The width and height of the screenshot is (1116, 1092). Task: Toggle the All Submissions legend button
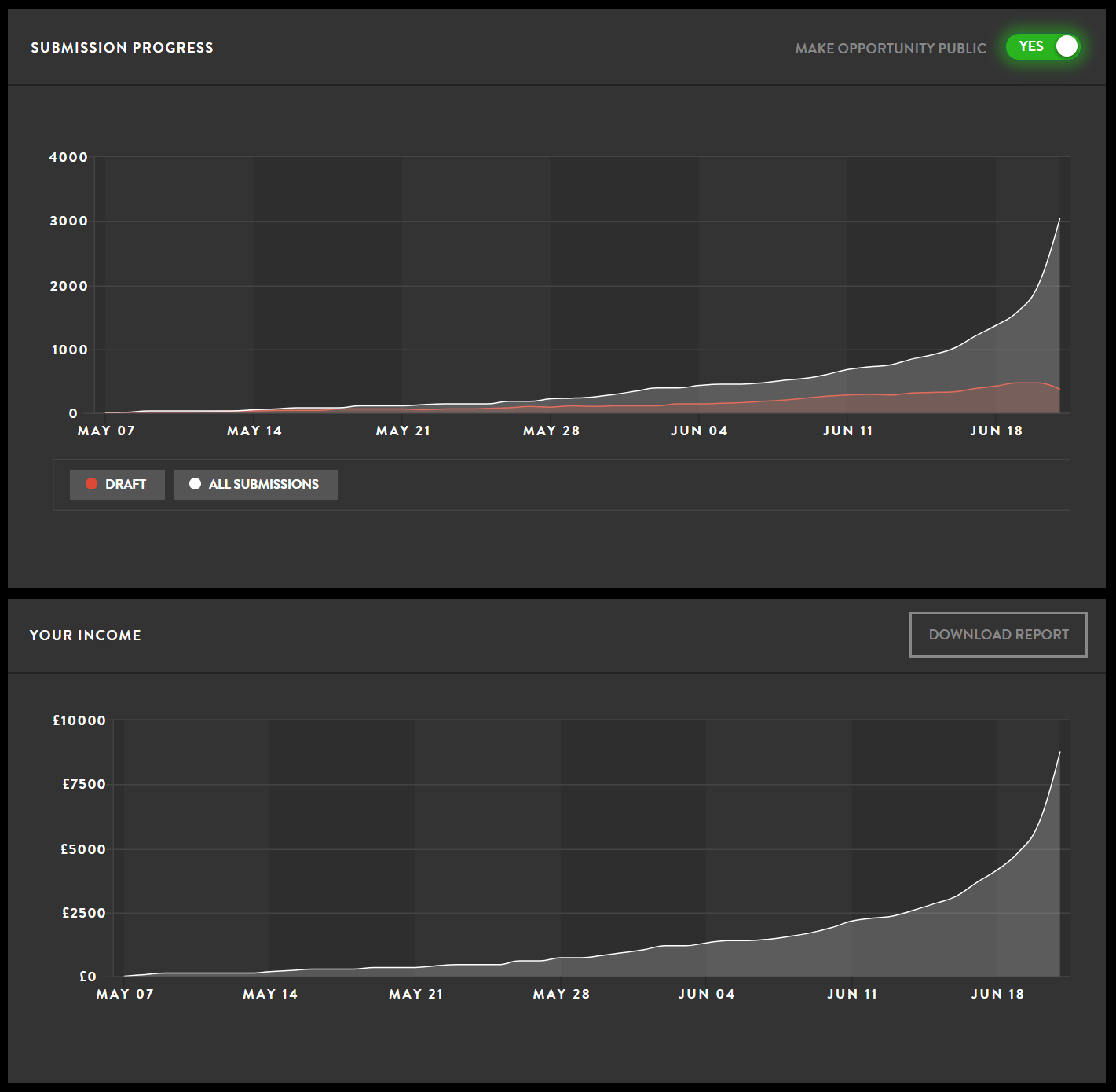255,485
